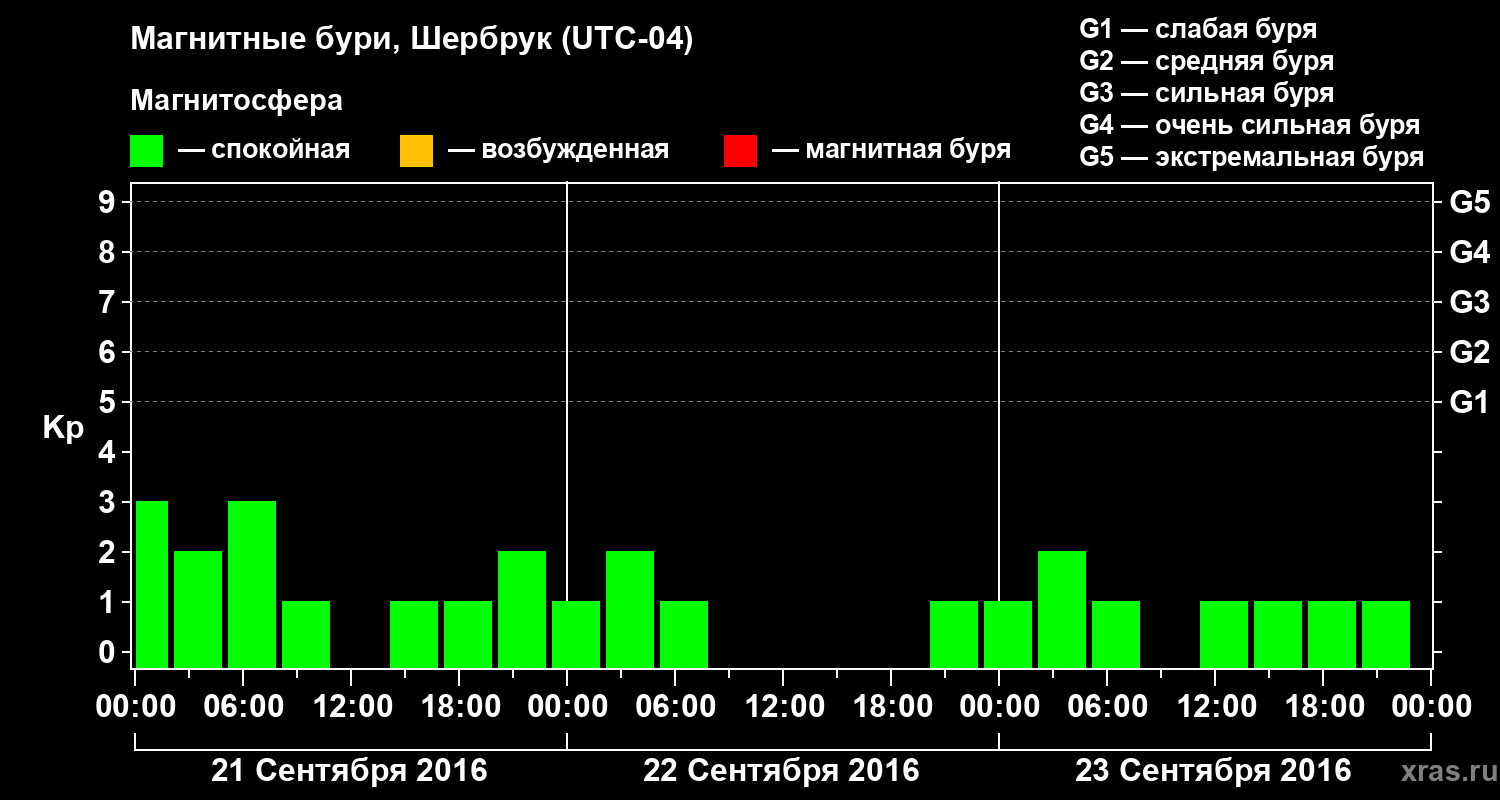Select legend line 'G5 — экстремальная буря'
Screen dimensions: 1500x800
click(x=1252, y=157)
